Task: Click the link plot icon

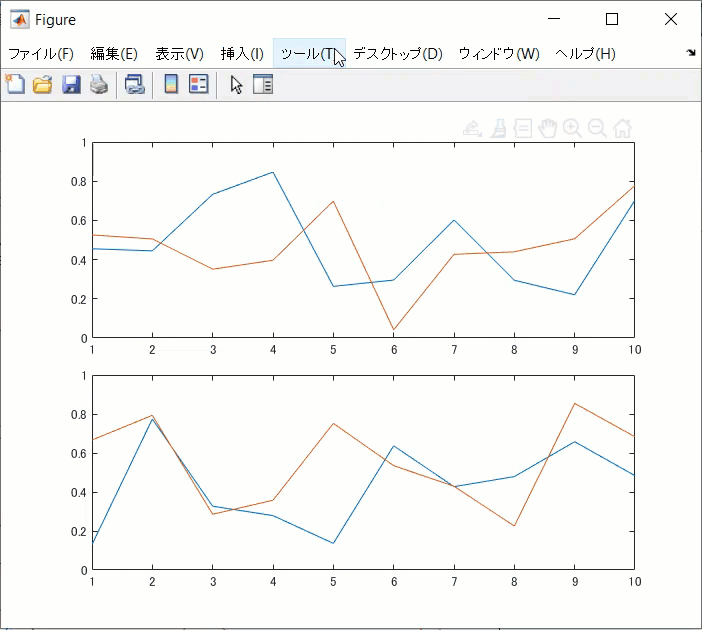Action: (134, 85)
